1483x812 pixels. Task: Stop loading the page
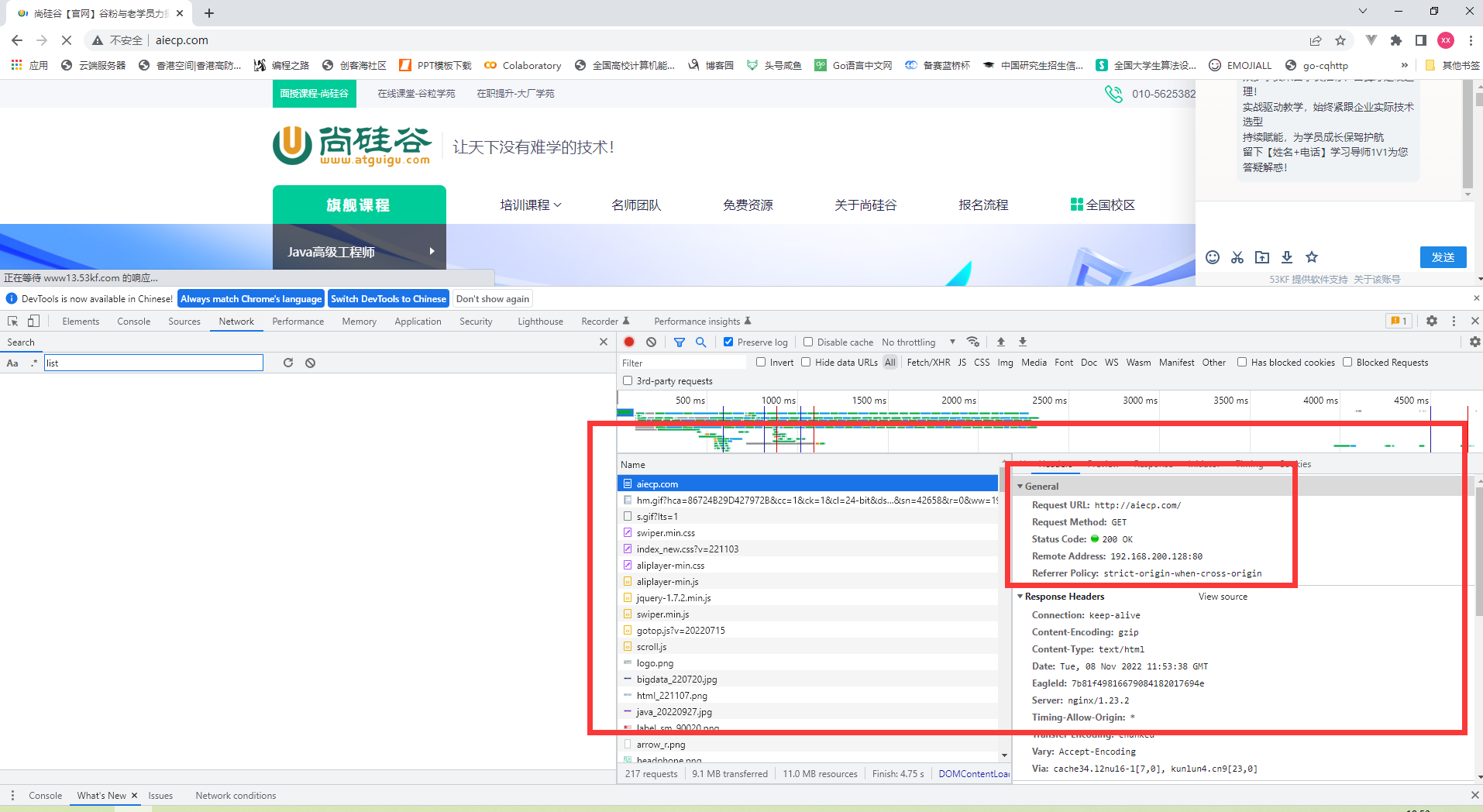click(67, 40)
